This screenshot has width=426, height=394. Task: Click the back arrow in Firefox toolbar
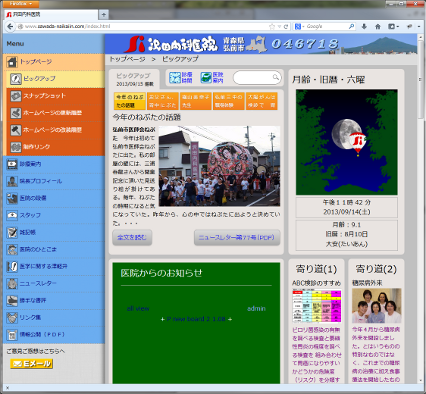point(10,26)
